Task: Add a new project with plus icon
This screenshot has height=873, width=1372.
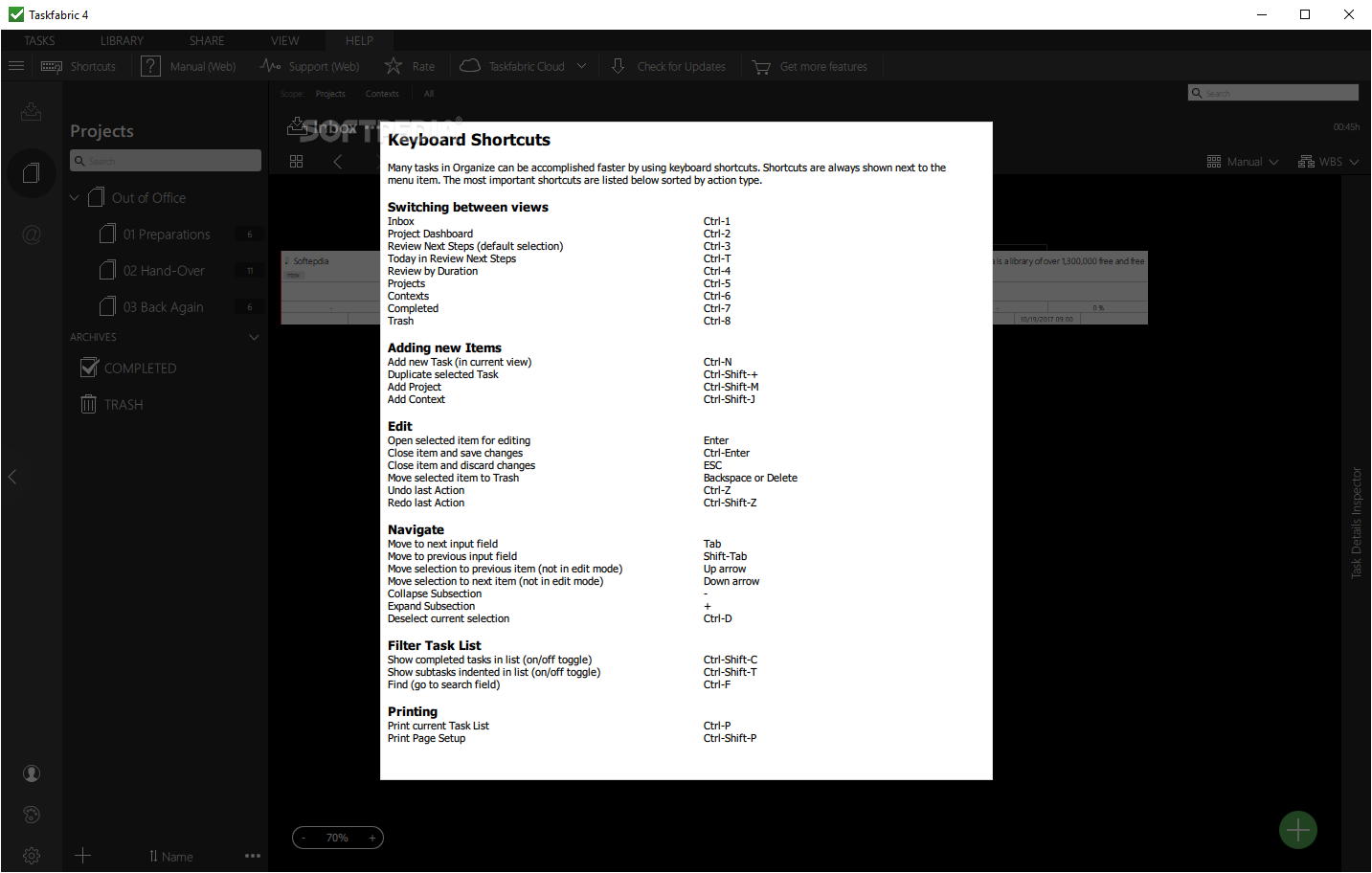Action: tap(83, 856)
